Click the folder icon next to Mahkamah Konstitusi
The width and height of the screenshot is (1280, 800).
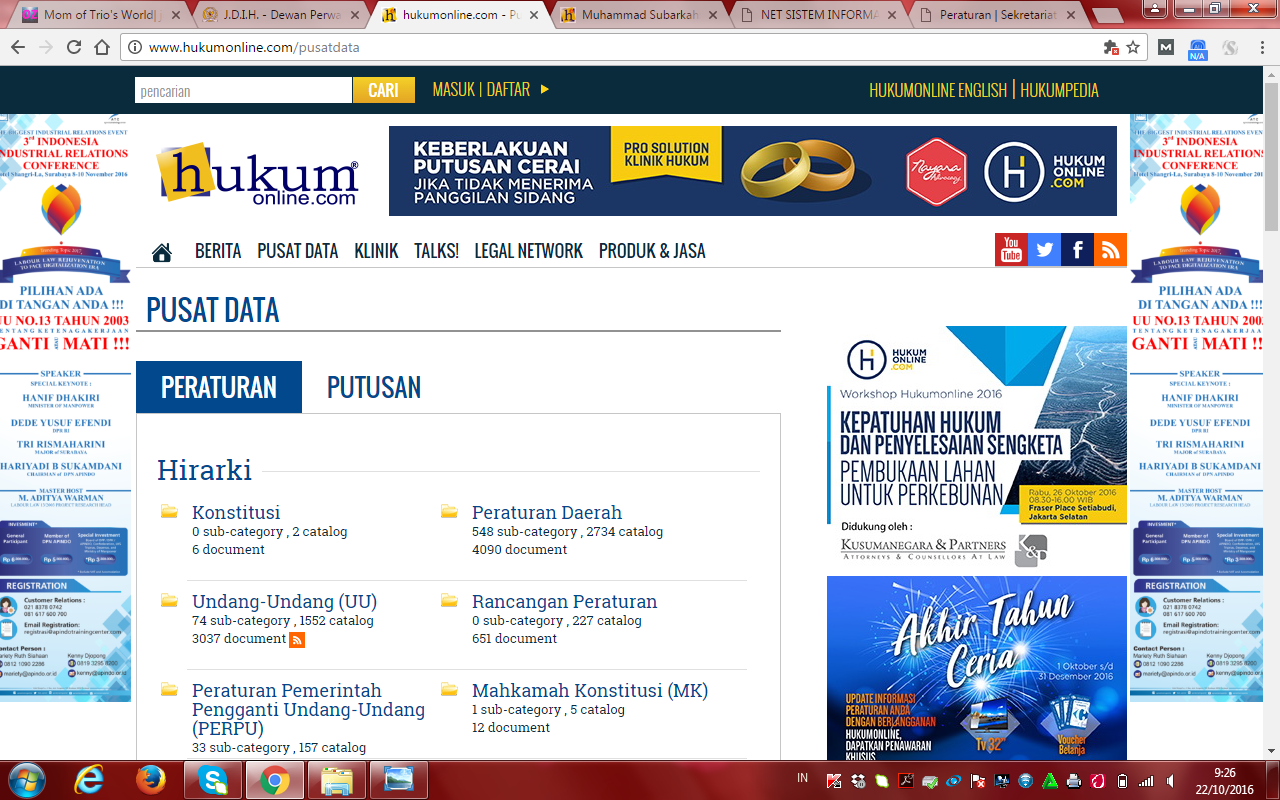pyautogui.click(x=450, y=690)
